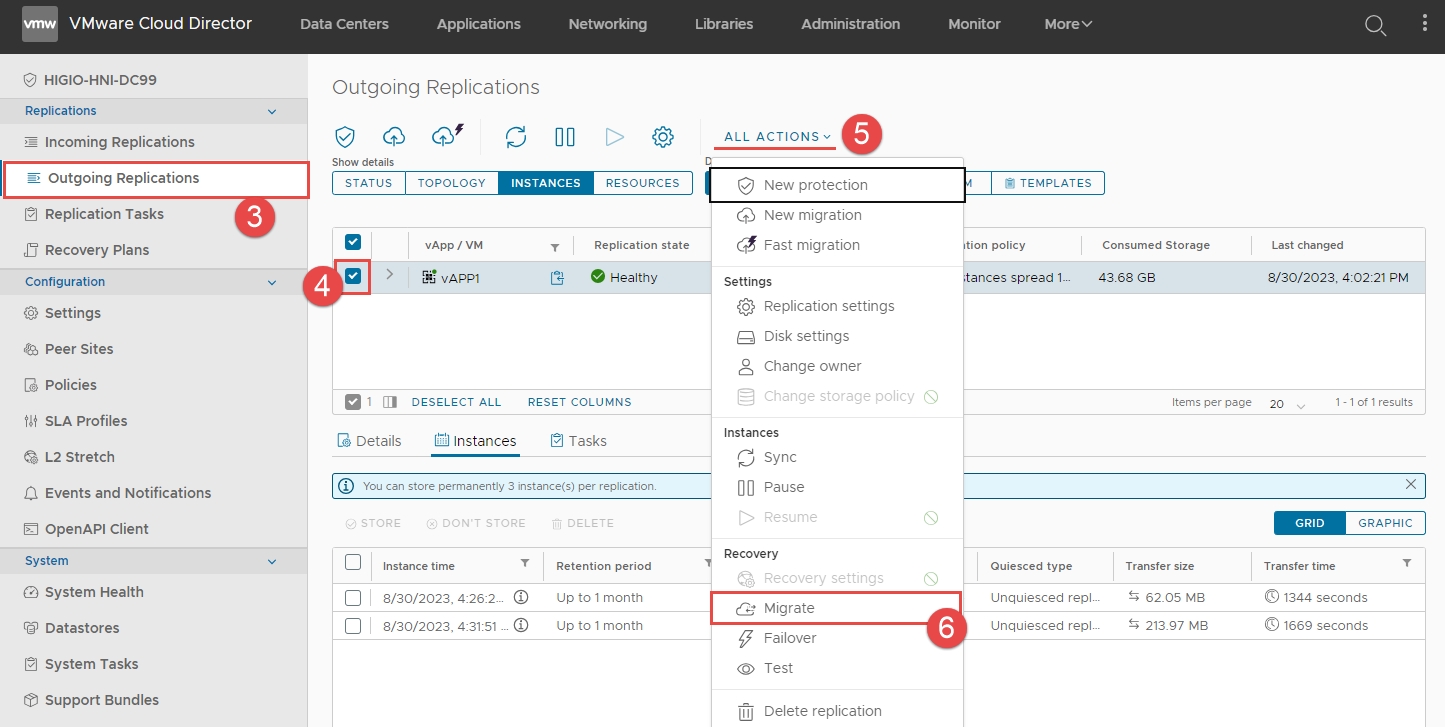Click the New protection shield toolbar icon
Screen dimensions: 1445x727
(x=345, y=137)
